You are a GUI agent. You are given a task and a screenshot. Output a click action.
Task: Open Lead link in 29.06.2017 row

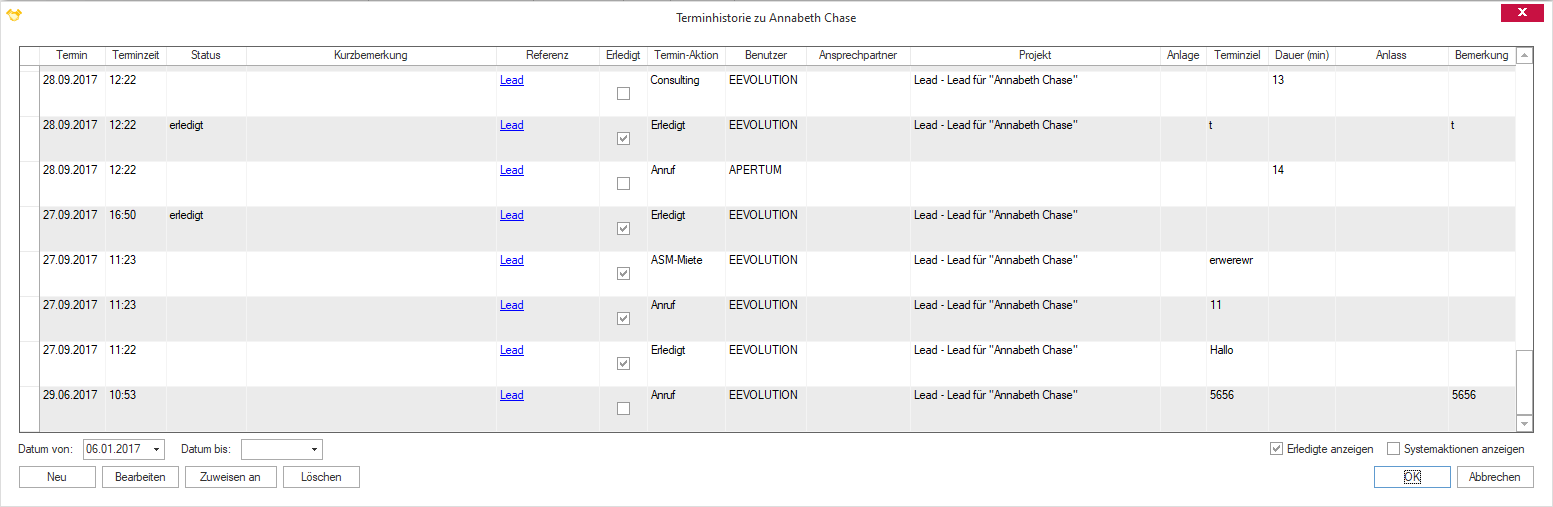(511, 395)
